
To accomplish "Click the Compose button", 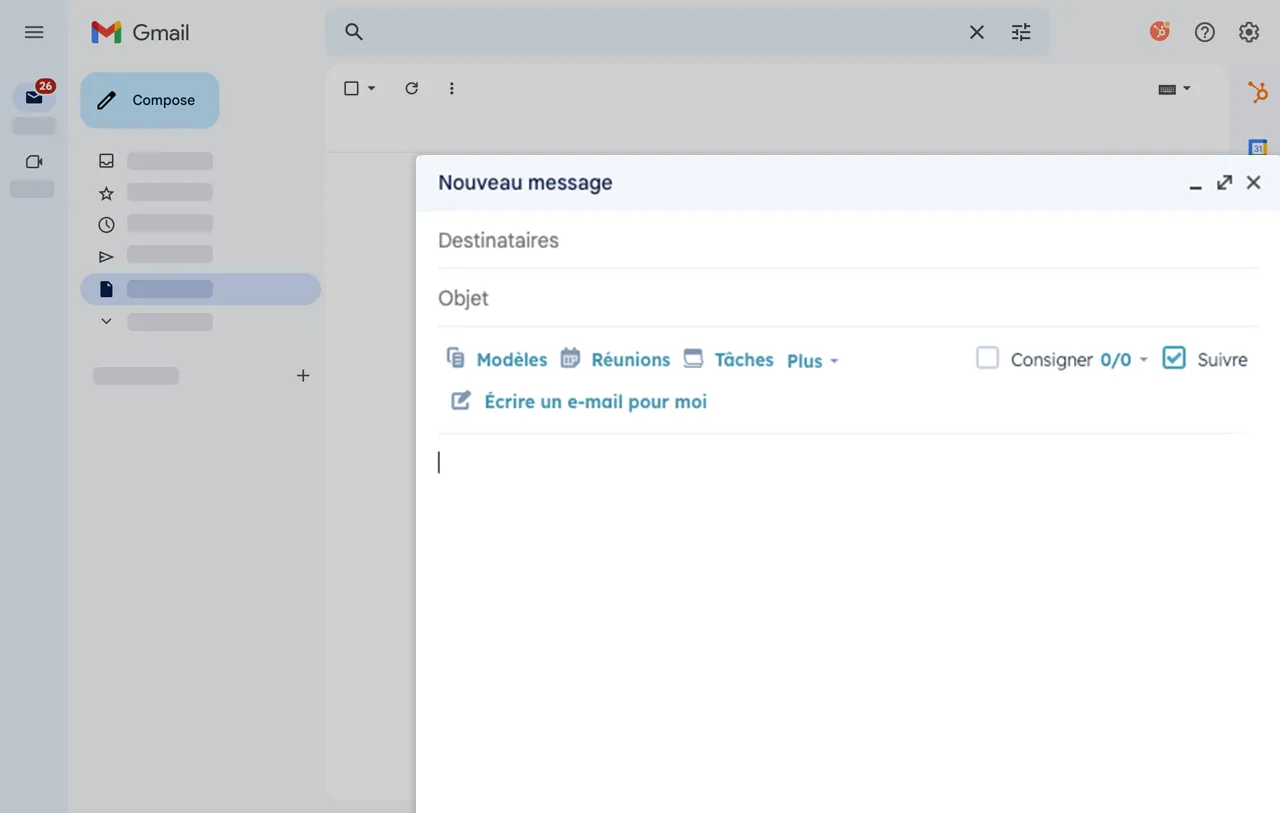I will point(150,100).
